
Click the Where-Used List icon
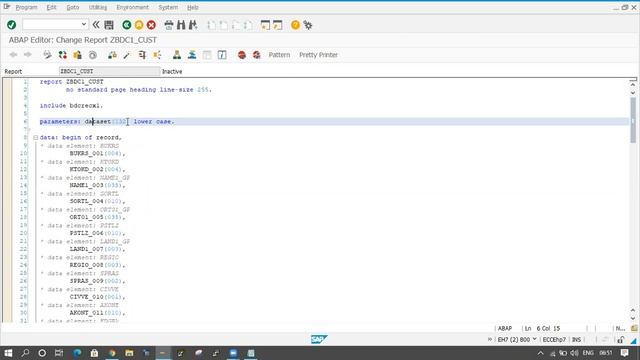click(x=157, y=55)
